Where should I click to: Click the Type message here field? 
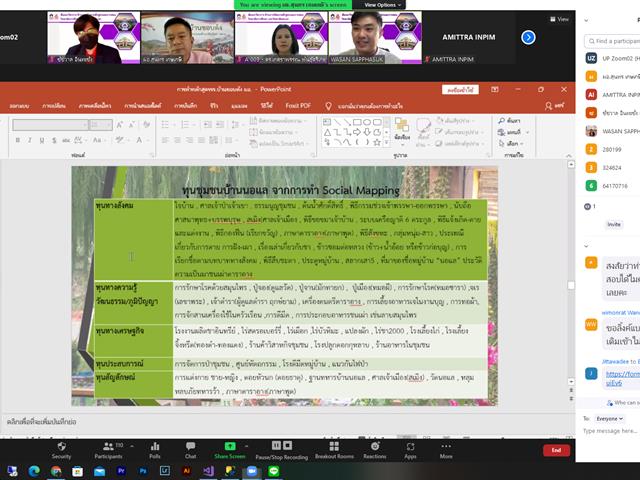click(611, 431)
